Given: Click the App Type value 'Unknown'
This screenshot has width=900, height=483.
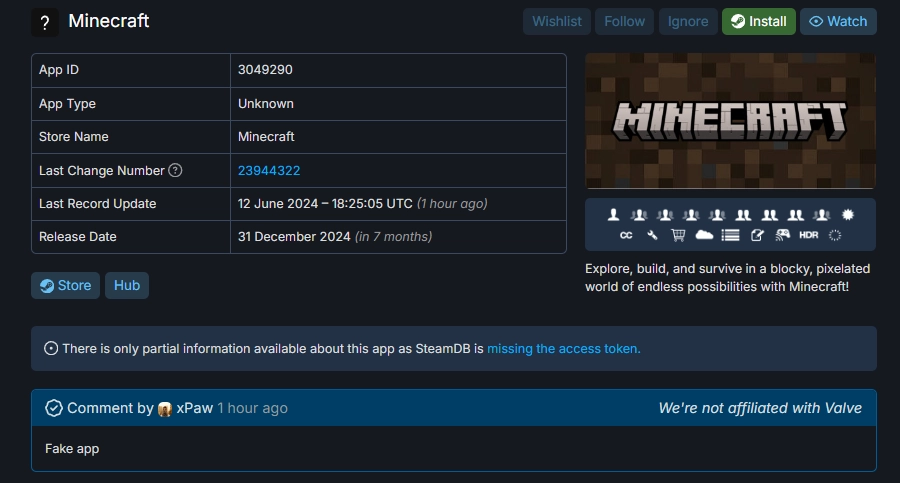Looking at the screenshot, I should [266, 103].
